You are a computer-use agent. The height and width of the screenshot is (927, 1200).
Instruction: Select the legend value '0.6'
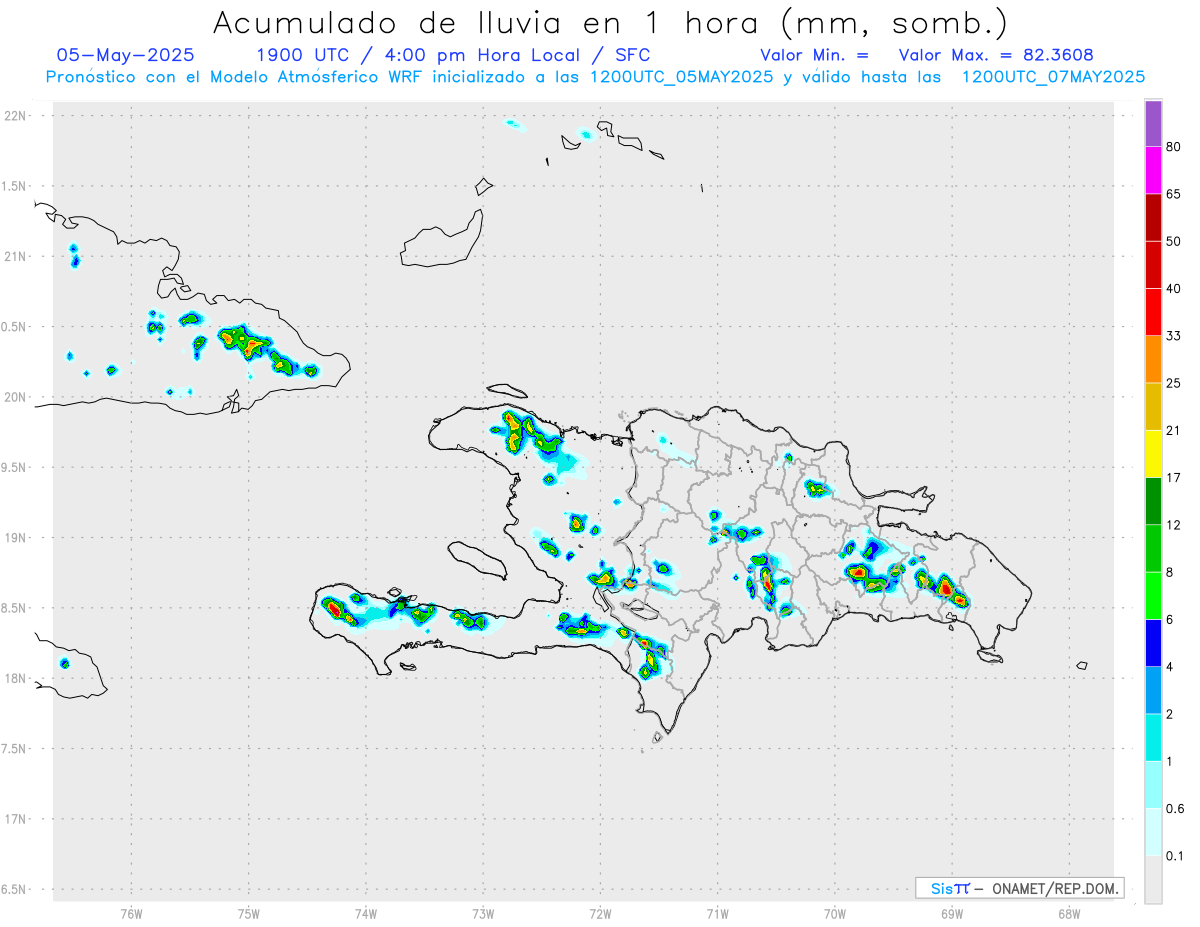1176,809
